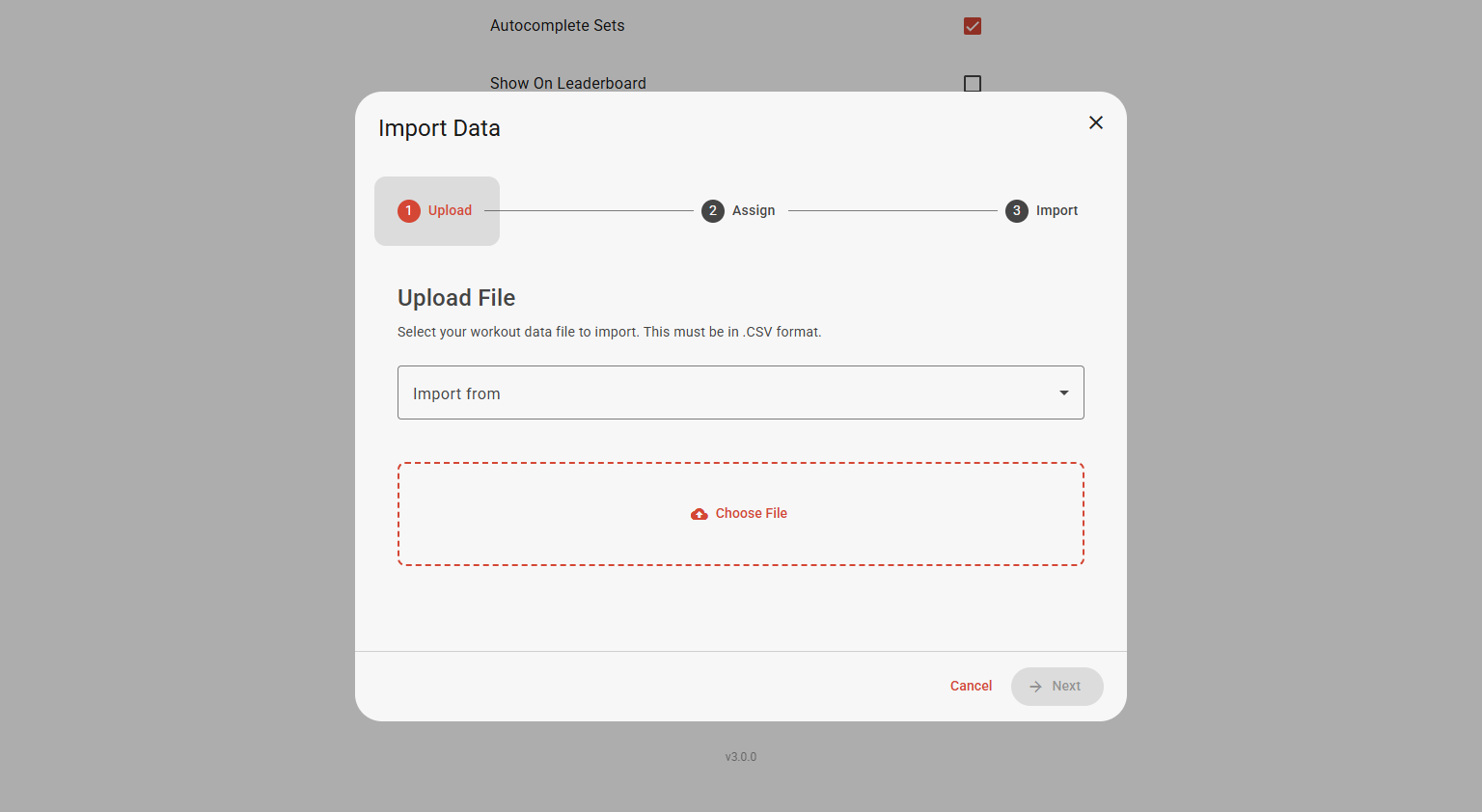Expand the Import from caret arrow

1063,392
